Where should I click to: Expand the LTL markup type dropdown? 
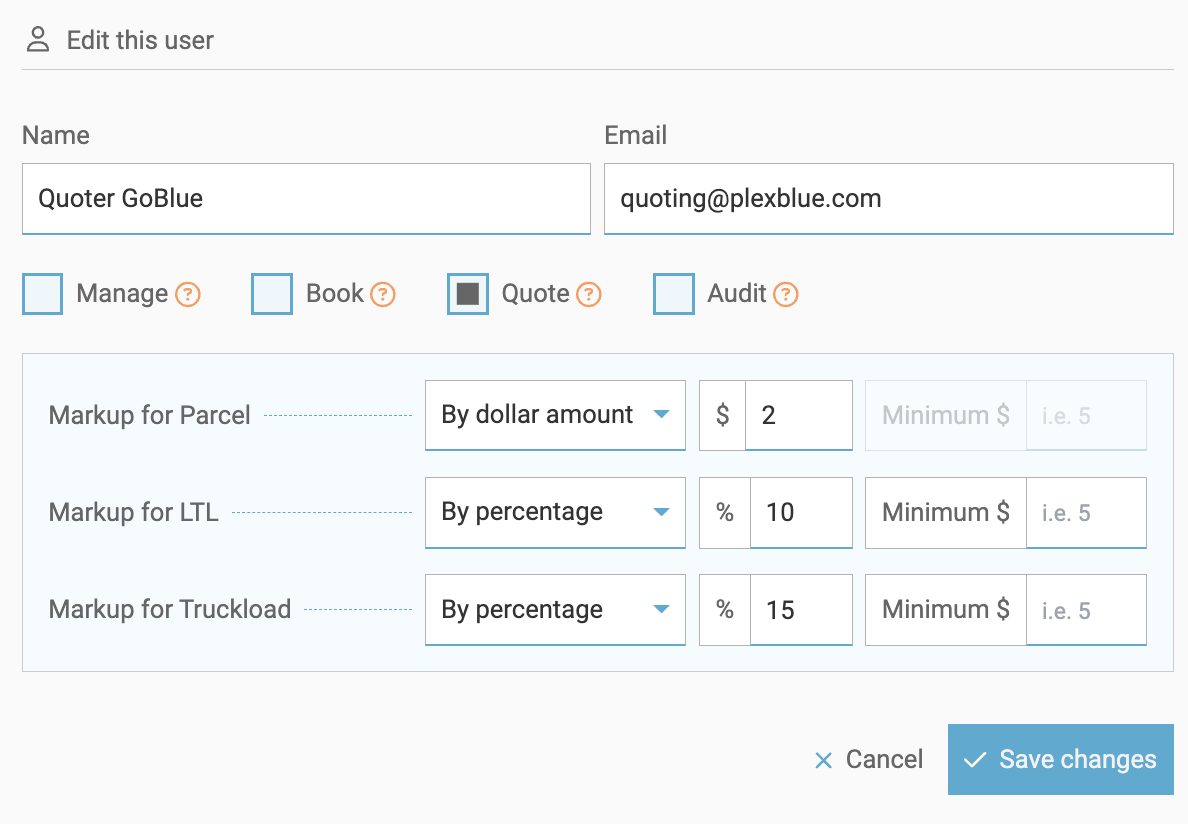(x=555, y=512)
